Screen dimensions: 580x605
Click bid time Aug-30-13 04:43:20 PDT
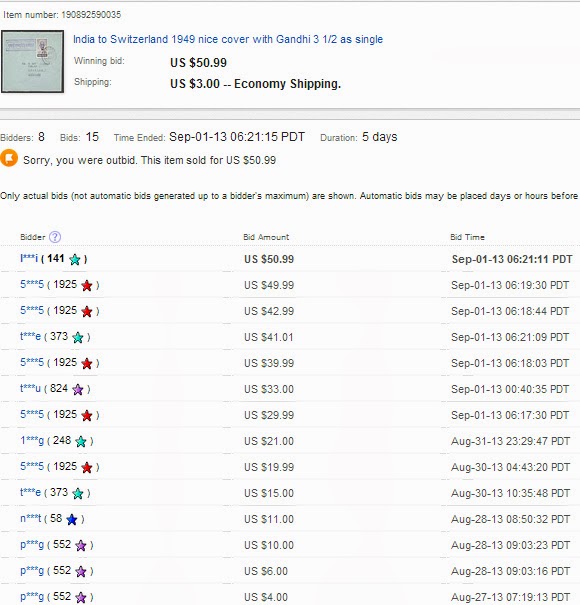[511, 467]
